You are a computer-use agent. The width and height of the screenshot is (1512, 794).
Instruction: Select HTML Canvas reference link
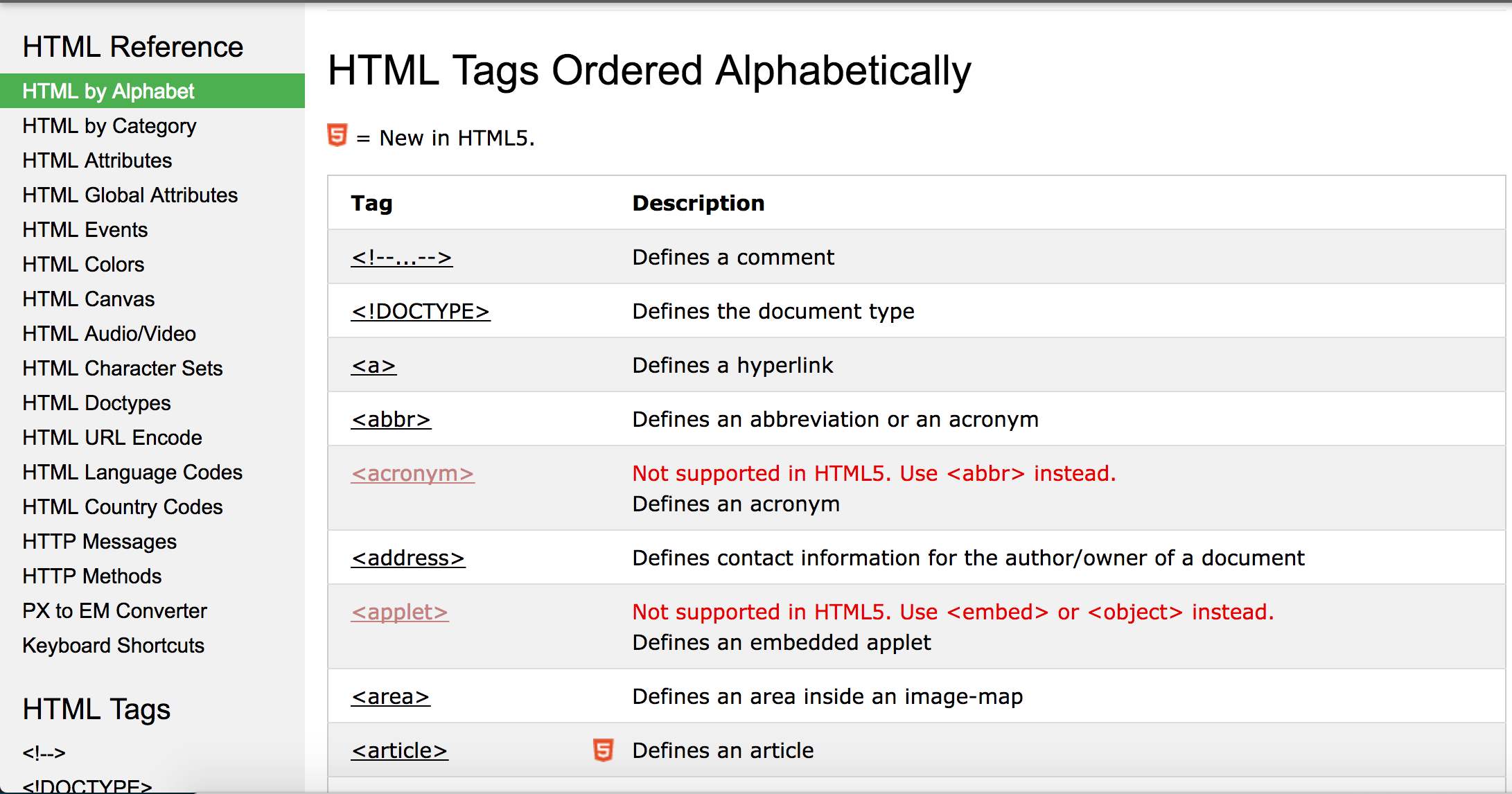pyautogui.click(x=89, y=299)
